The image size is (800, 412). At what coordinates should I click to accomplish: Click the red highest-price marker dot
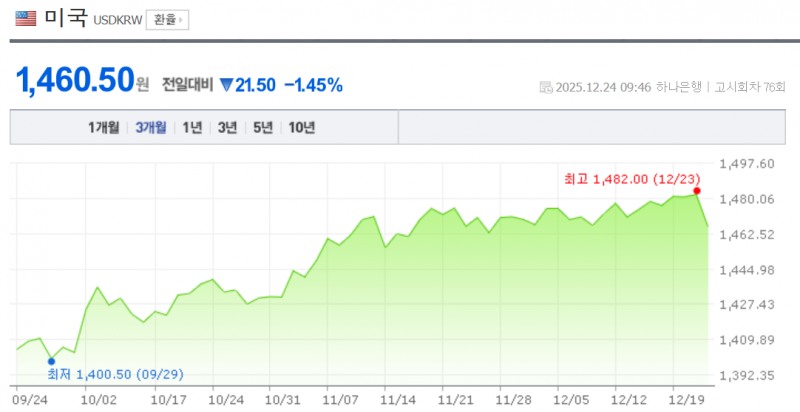coord(696,190)
